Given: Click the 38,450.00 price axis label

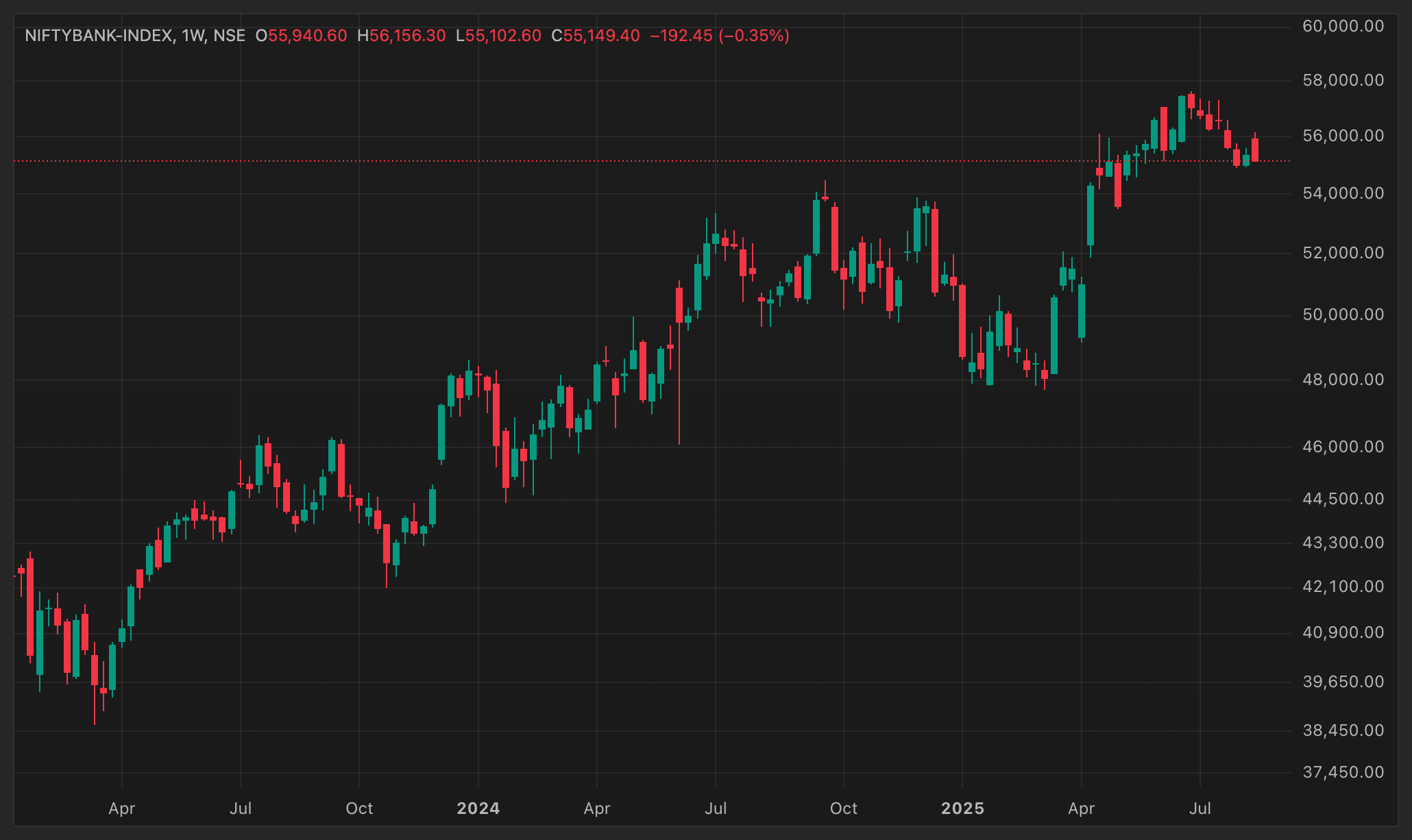Looking at the screenshot, I should 1343,730.
